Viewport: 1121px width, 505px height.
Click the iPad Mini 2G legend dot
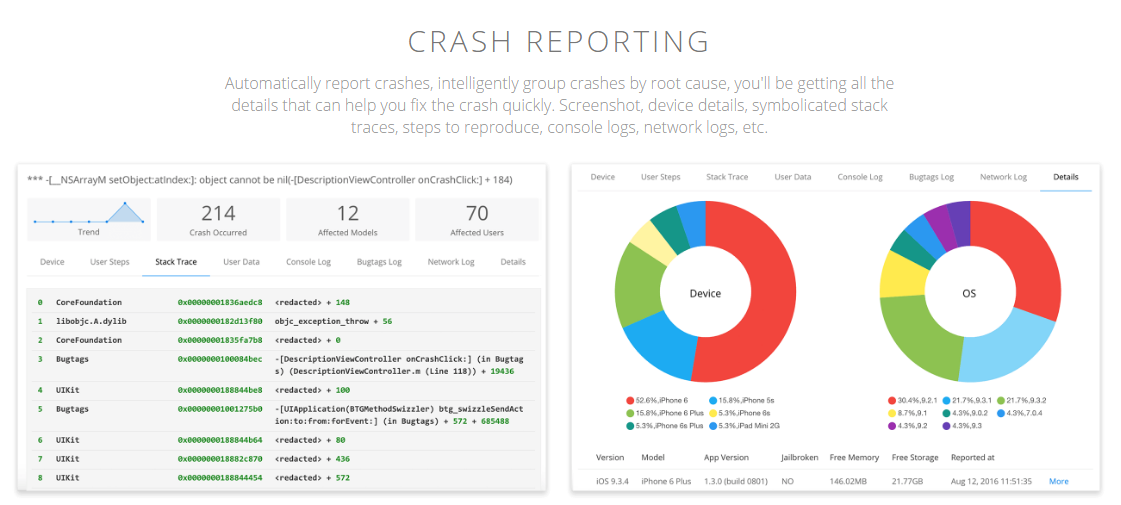click(713, 426)
